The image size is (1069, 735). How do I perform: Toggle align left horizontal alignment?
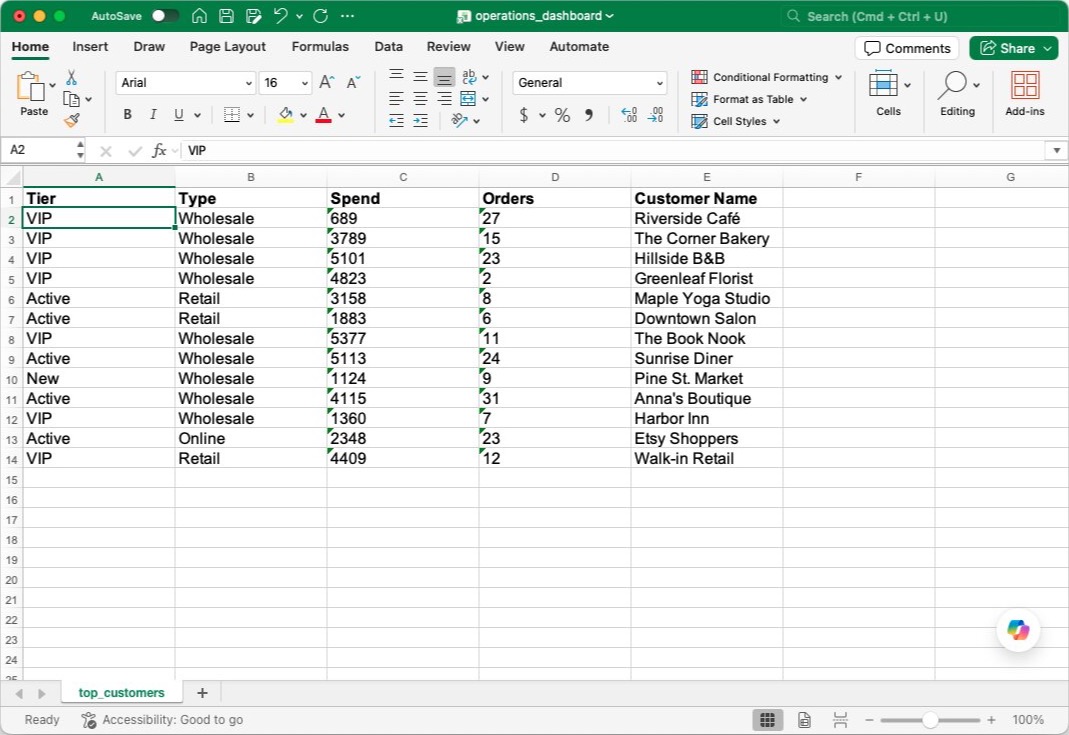396,99
